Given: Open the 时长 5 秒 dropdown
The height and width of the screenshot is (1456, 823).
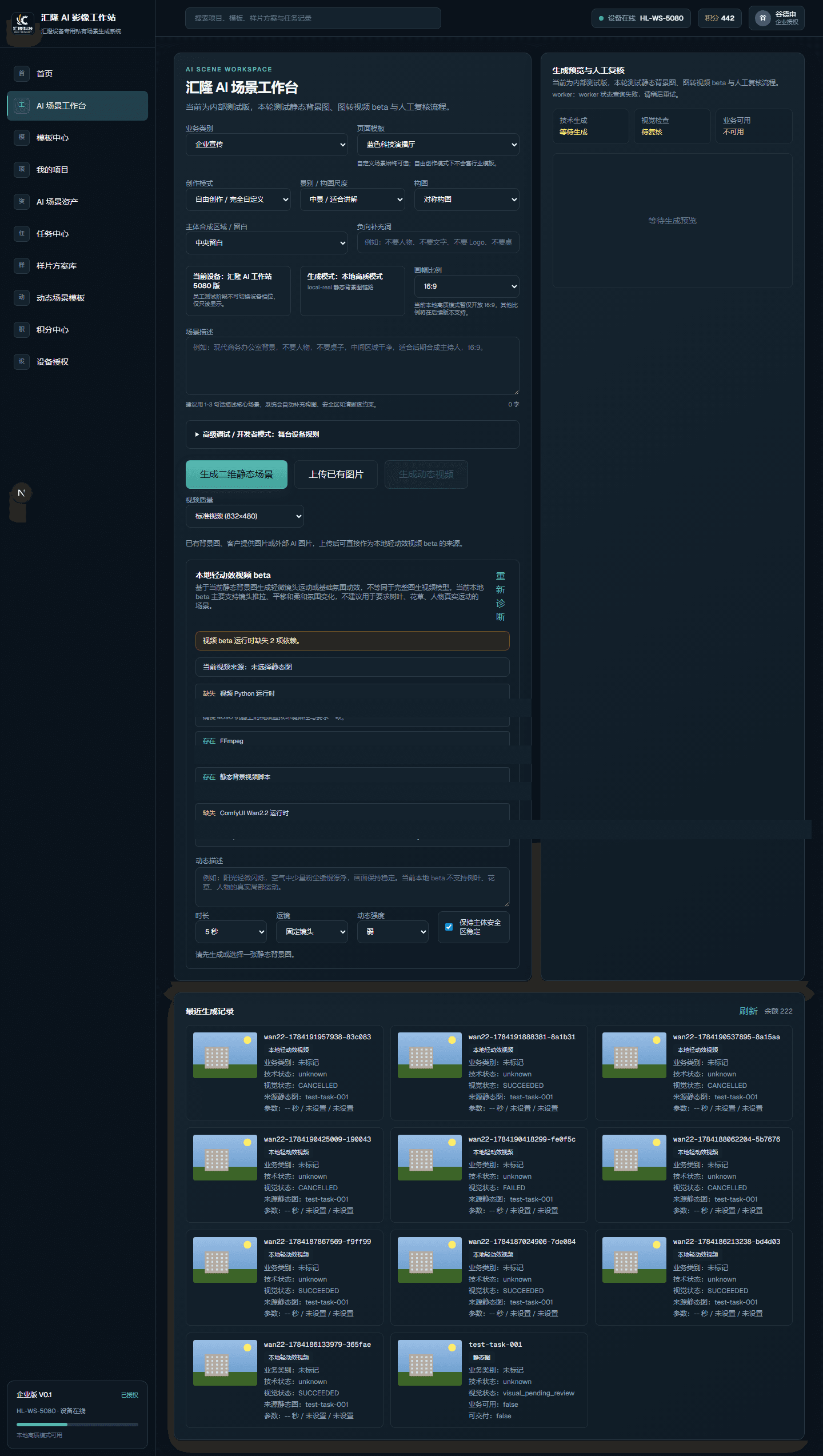Looking at the screenshot, I should coord(231,932).
